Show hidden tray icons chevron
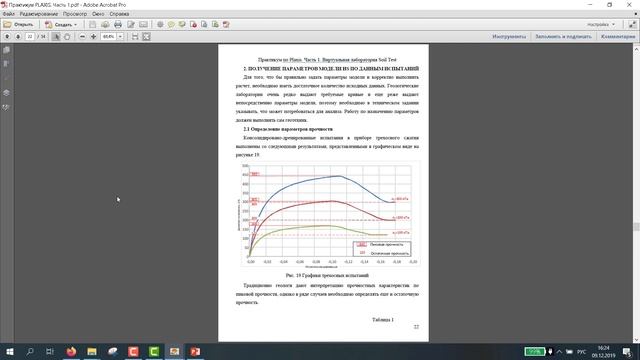Image resolution: width=640 pixels, height=360 pixels. pyautogui.click(x=559, y=351)
